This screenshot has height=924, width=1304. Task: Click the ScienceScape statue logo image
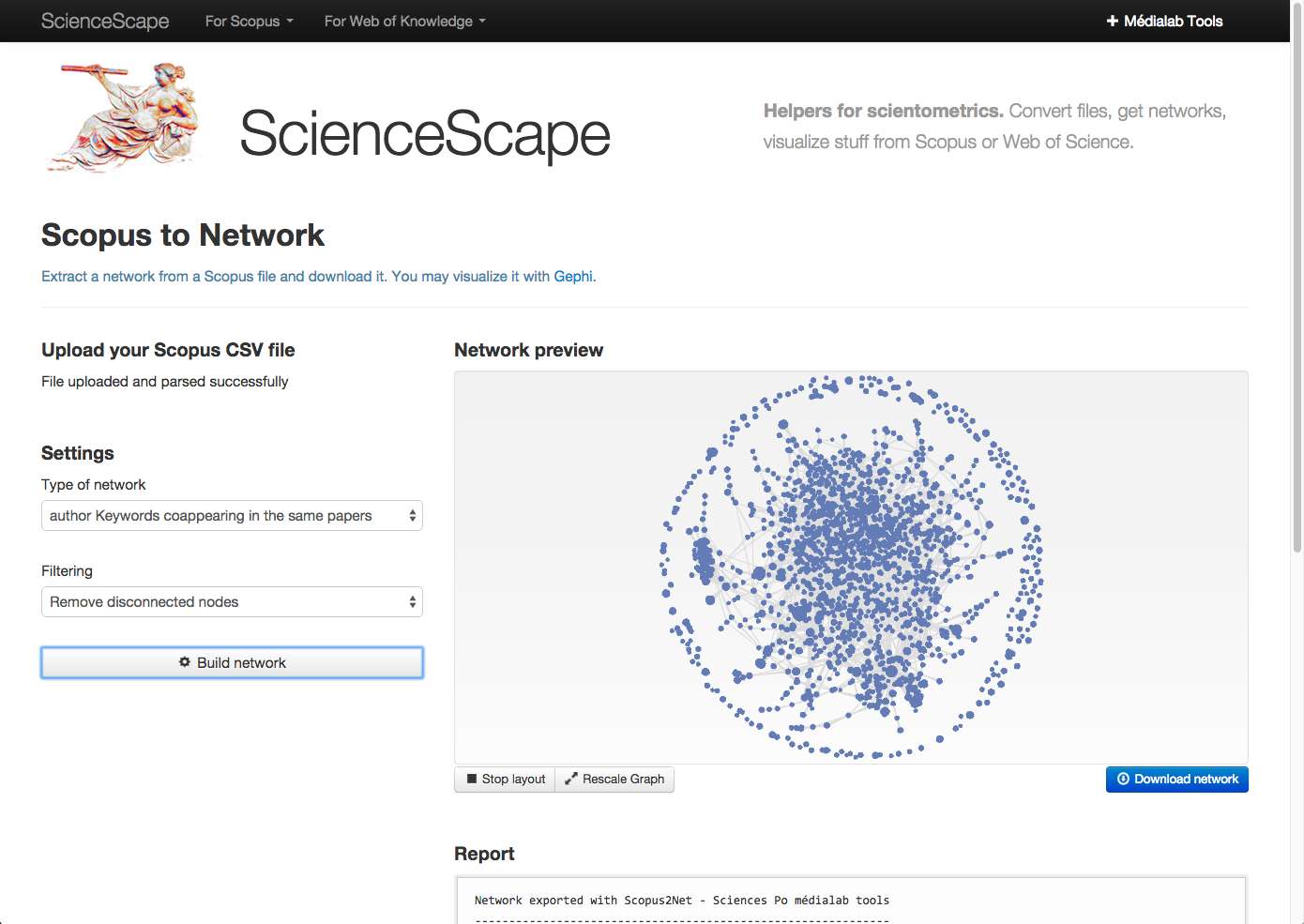(124, 117)
